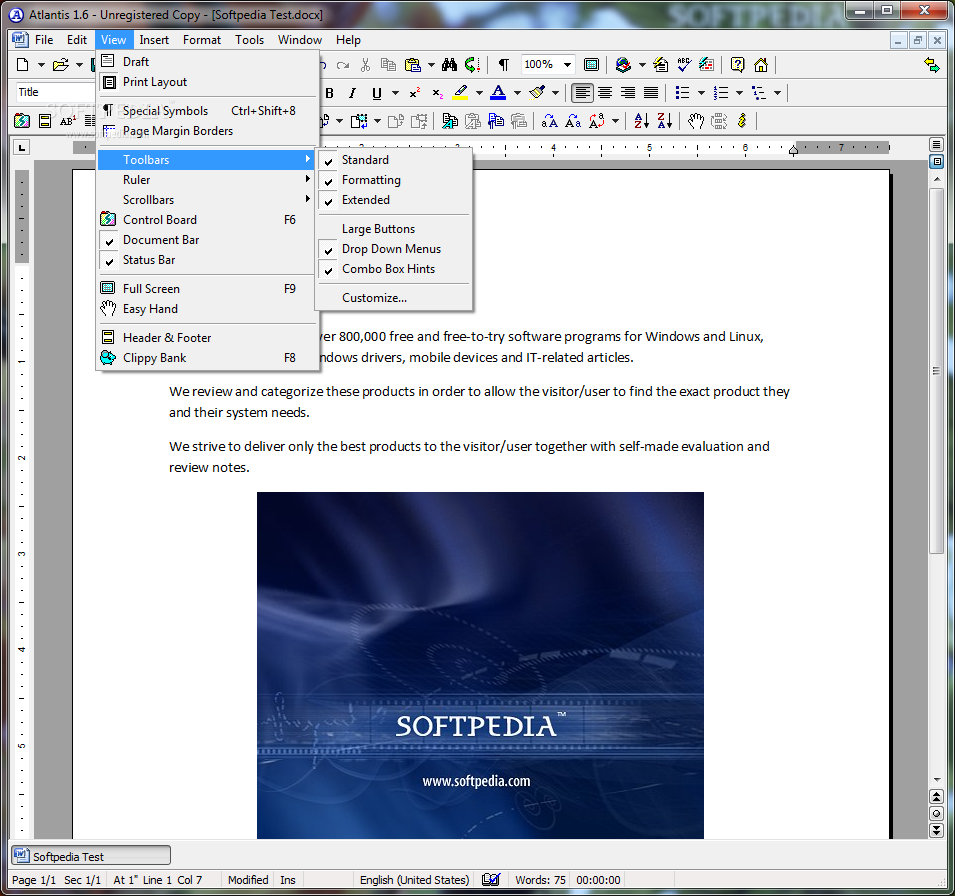The height and width of the screenshot is (896, 955).
Task: Click the Easy Hand icon in the toolbar
Action: pos(696,121)
